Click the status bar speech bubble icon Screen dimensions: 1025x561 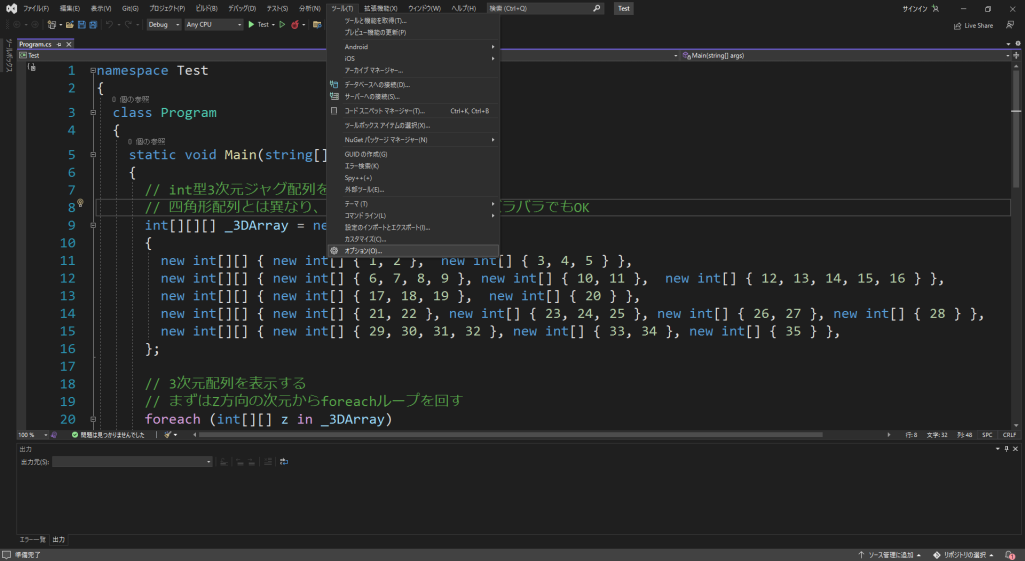[7, 555]
